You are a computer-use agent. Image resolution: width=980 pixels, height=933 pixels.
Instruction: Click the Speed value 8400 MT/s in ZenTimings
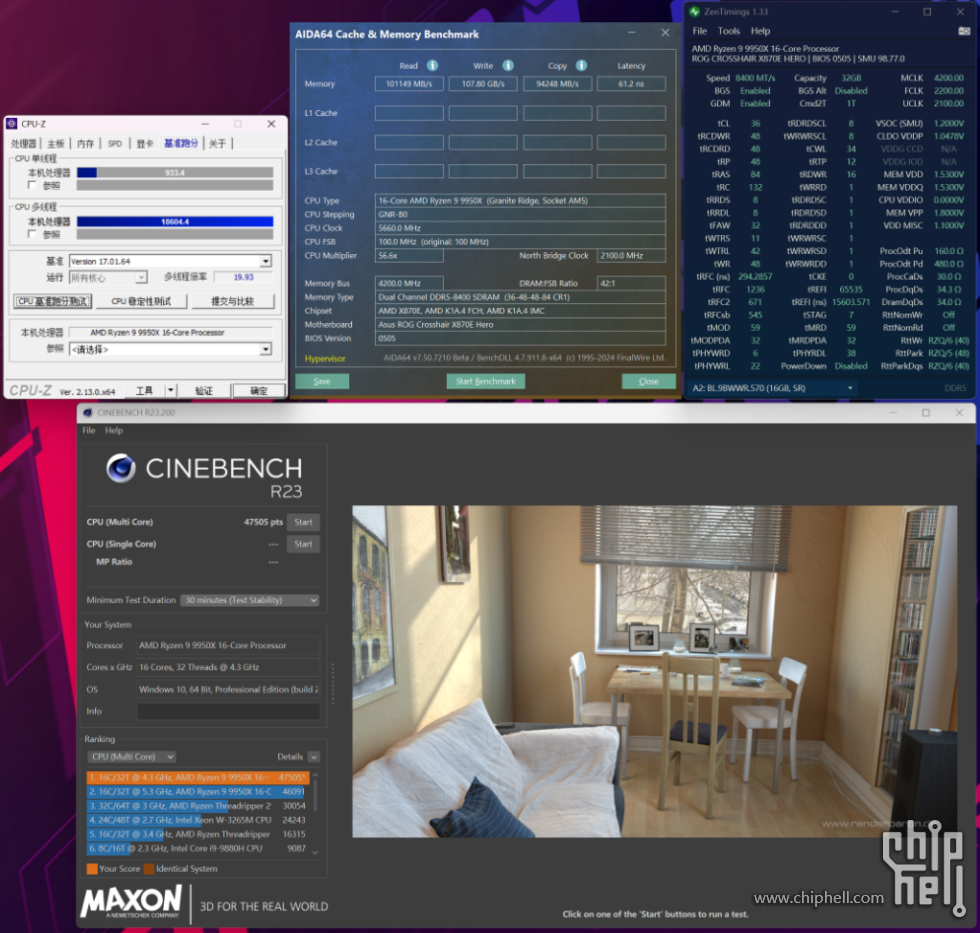pyautogui.click(x=755, y=78)
